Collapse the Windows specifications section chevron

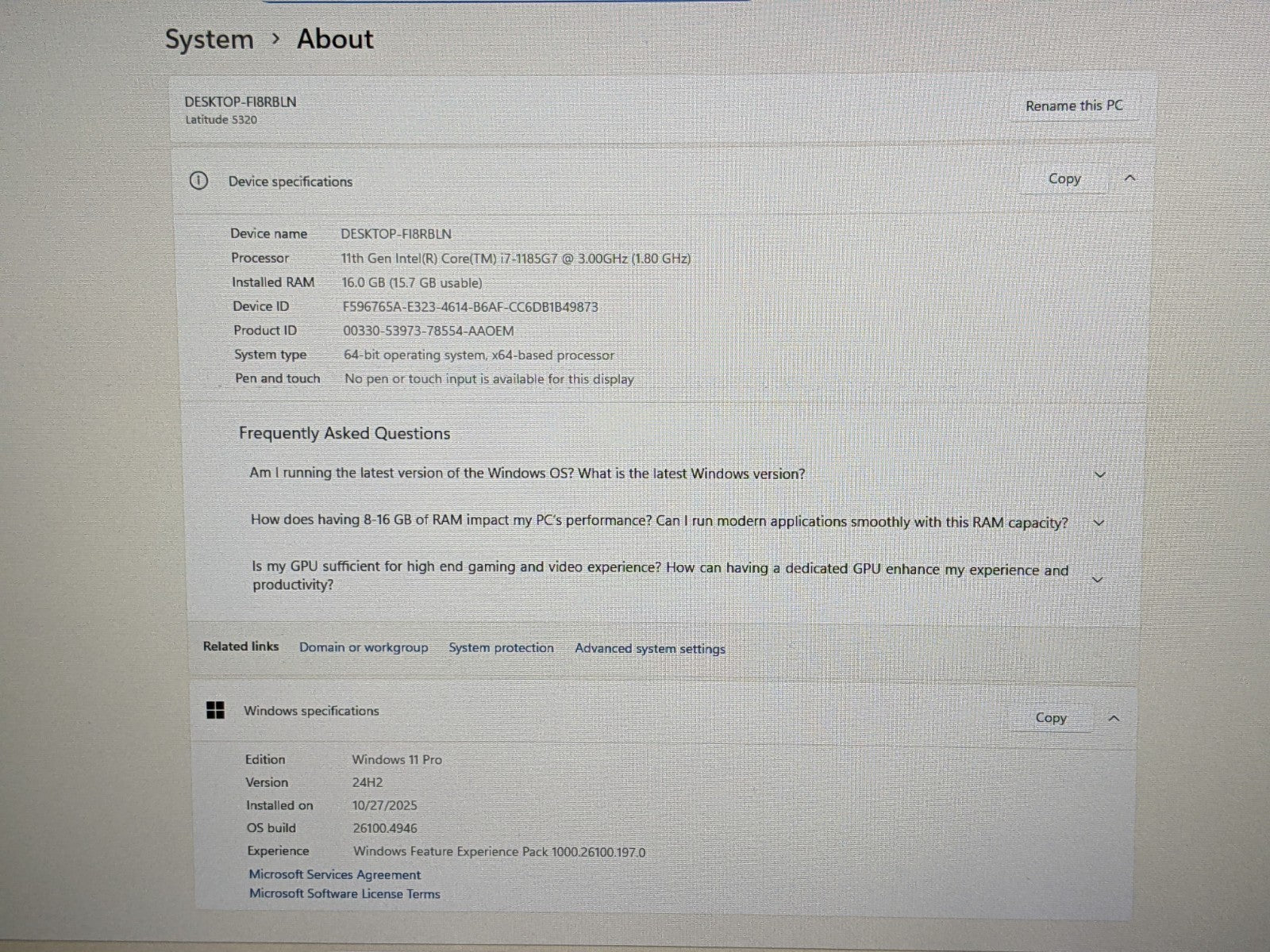pos(1114,718)
